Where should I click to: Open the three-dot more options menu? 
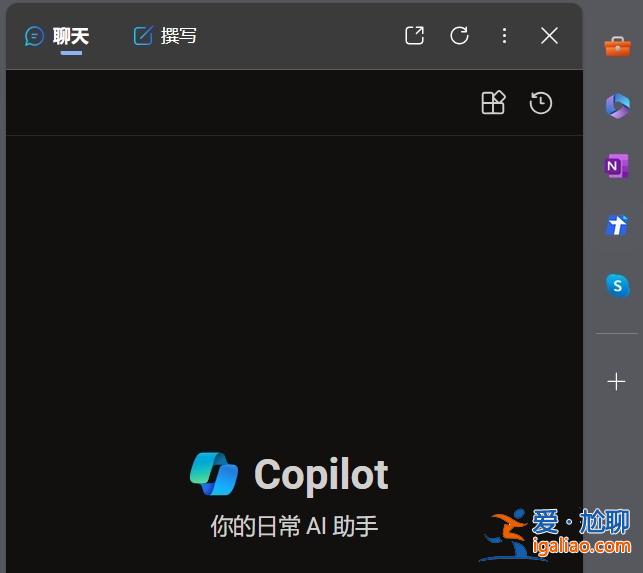point(504,36)
